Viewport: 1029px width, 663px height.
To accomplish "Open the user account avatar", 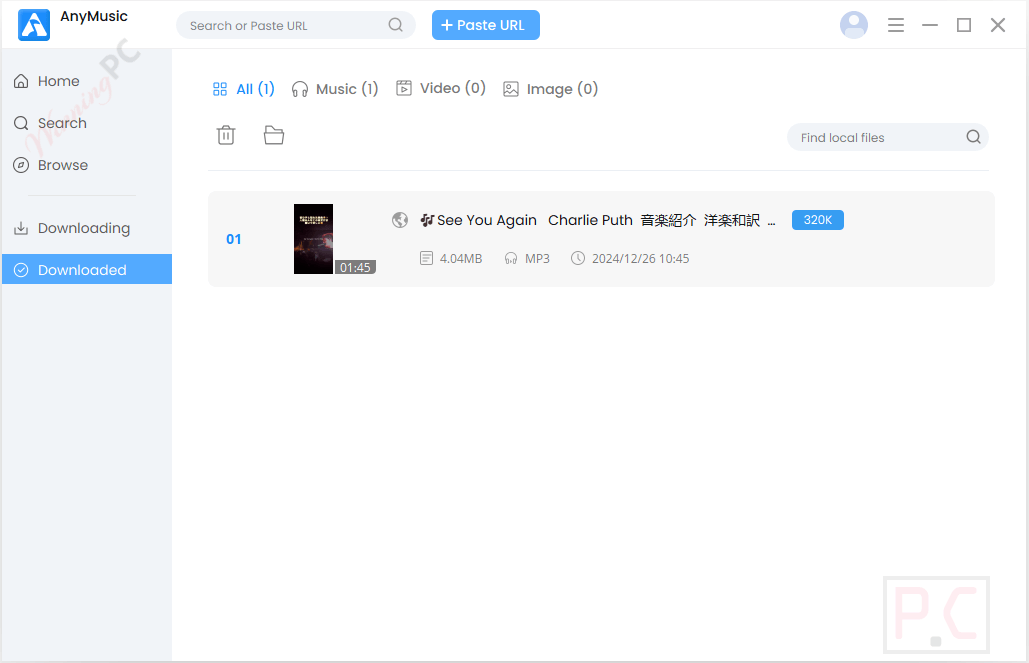I will click(853, 25).
